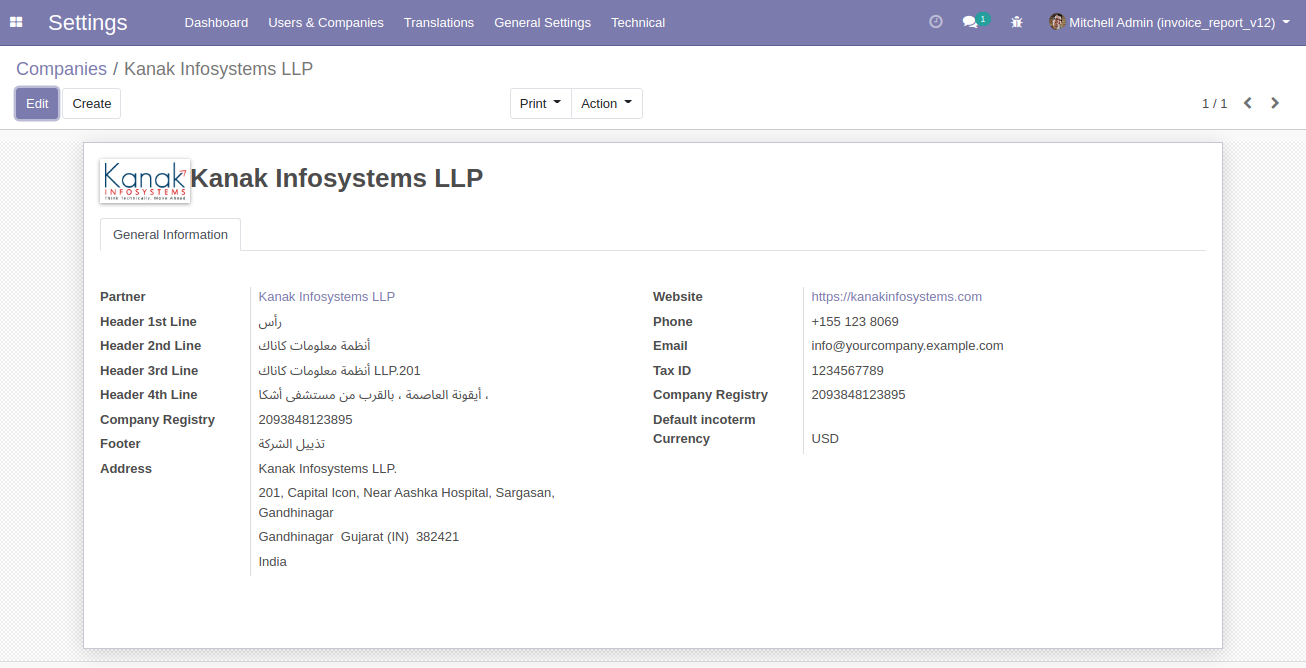
Task: Open the Users & Companies menu
Action: pos(326,22)
